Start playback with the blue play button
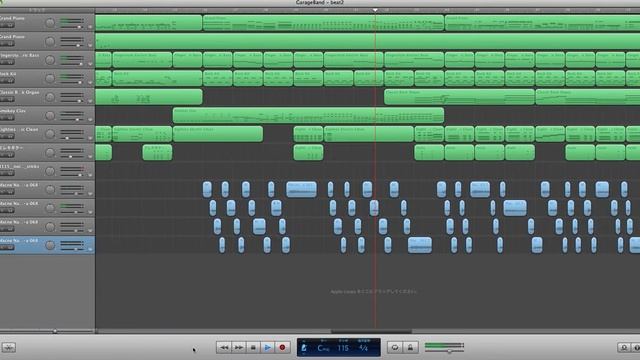The width and height of the screenshot is (640, 360). pos(267,347)
